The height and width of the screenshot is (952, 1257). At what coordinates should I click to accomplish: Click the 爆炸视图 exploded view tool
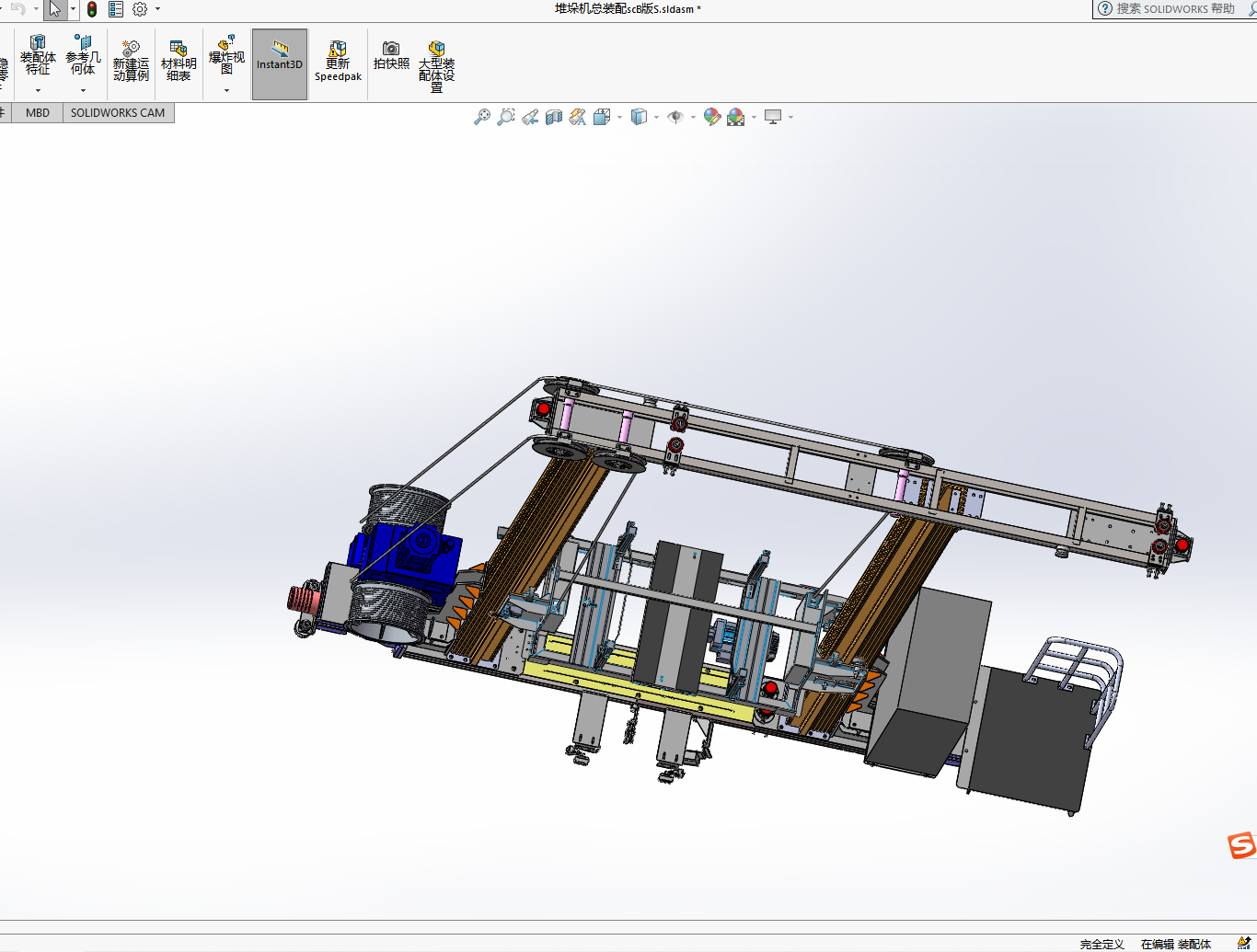pyautogui.click(x=226, y=55)
